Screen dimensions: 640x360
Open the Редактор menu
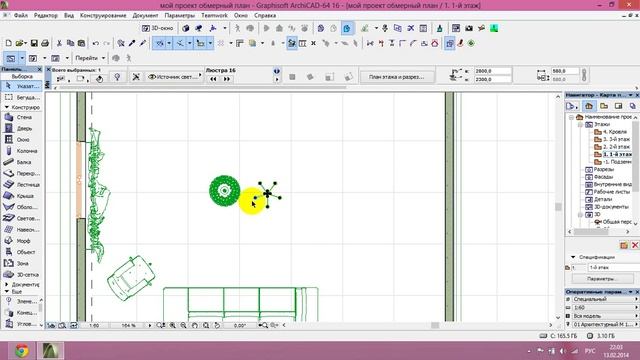click(x=46, y=16)
